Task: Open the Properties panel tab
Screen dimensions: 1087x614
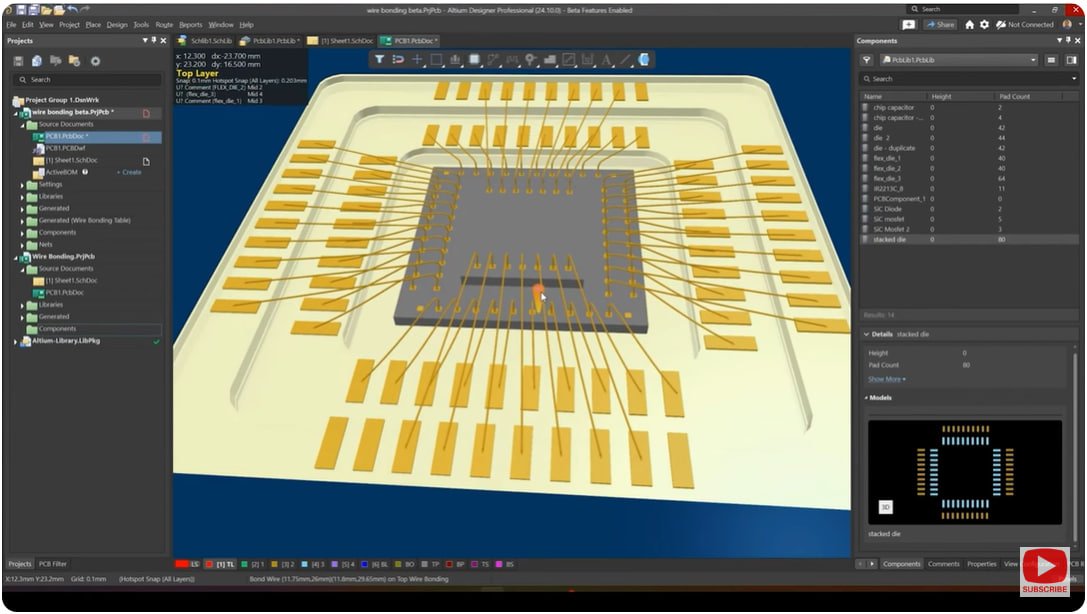Action: pos(982,564)
